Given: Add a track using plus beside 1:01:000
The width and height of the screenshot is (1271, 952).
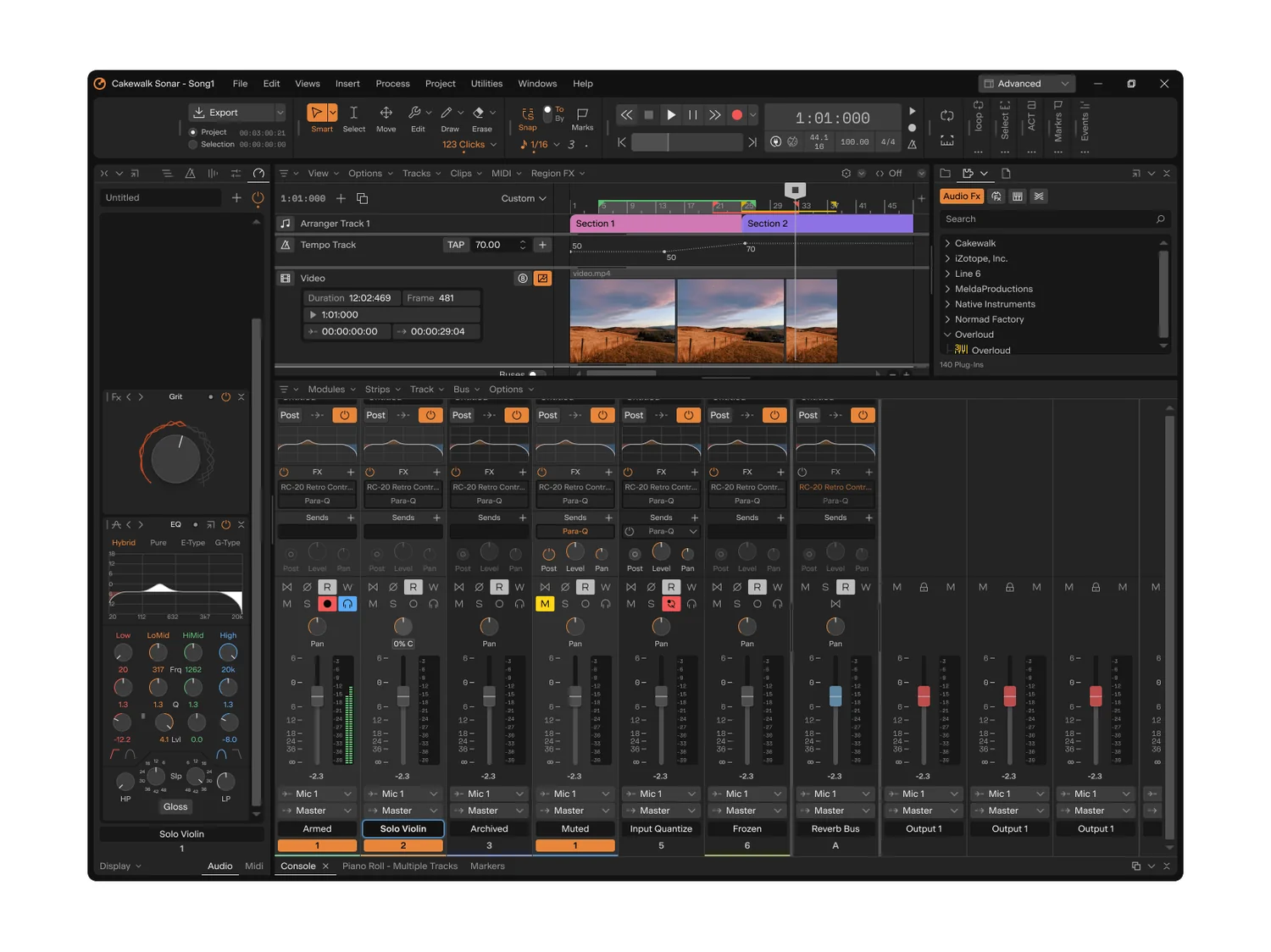Looking at the screenshot, I should pos(341,198).
